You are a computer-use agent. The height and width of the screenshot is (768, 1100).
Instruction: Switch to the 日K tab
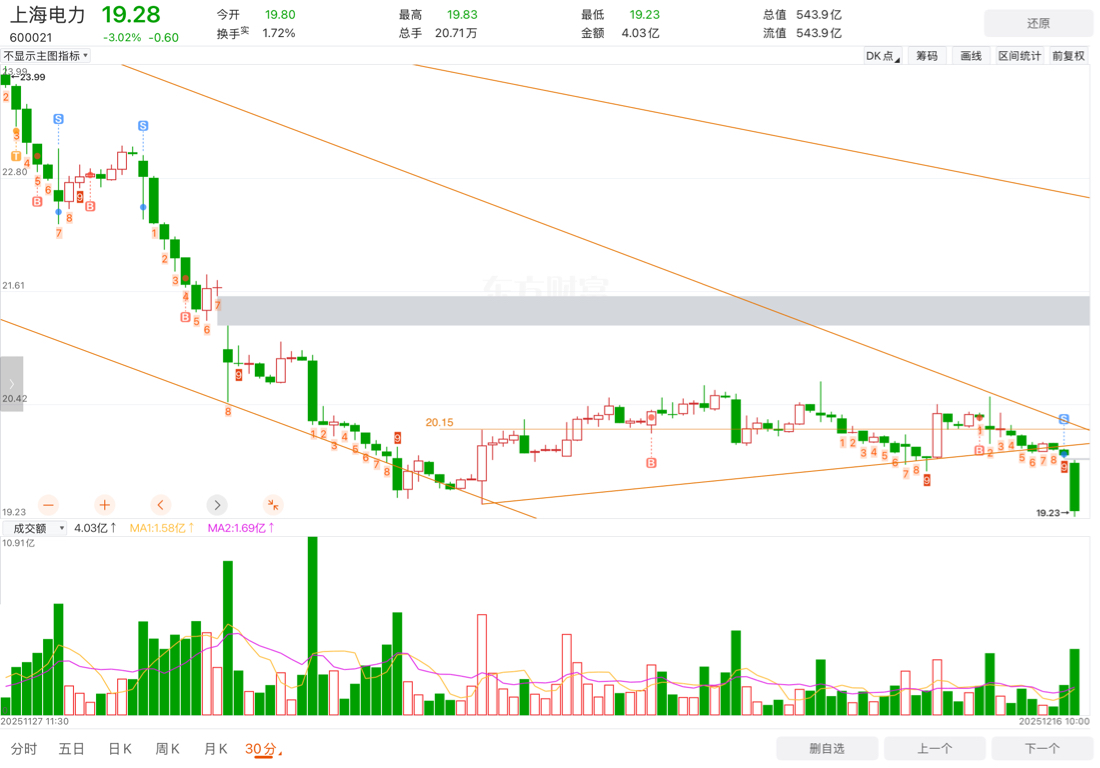tap(120, 749)
